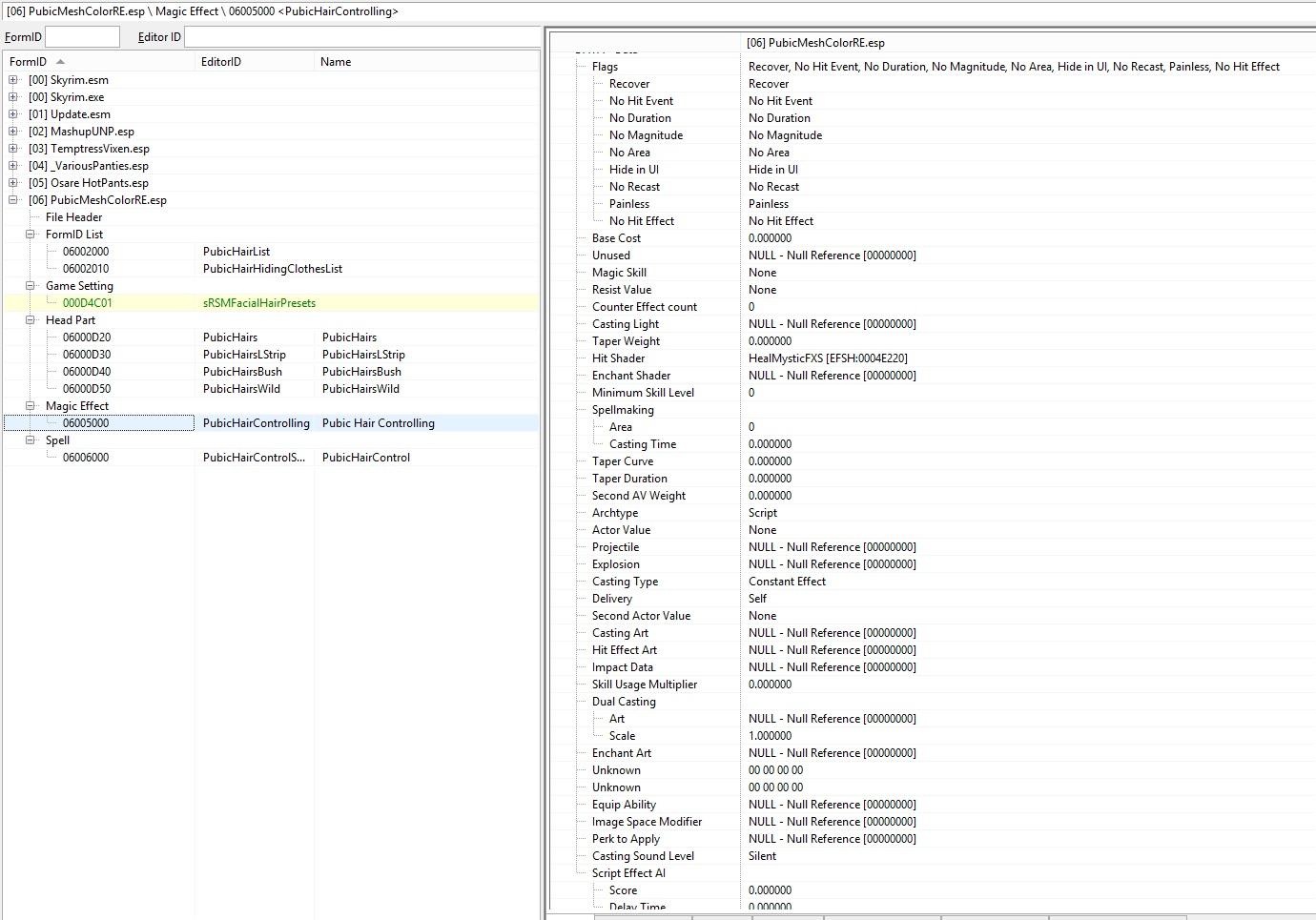Viewport: 1316px width, 920px height.
Task: Click the No Hit Event flag row
Action: coord(933,101)
